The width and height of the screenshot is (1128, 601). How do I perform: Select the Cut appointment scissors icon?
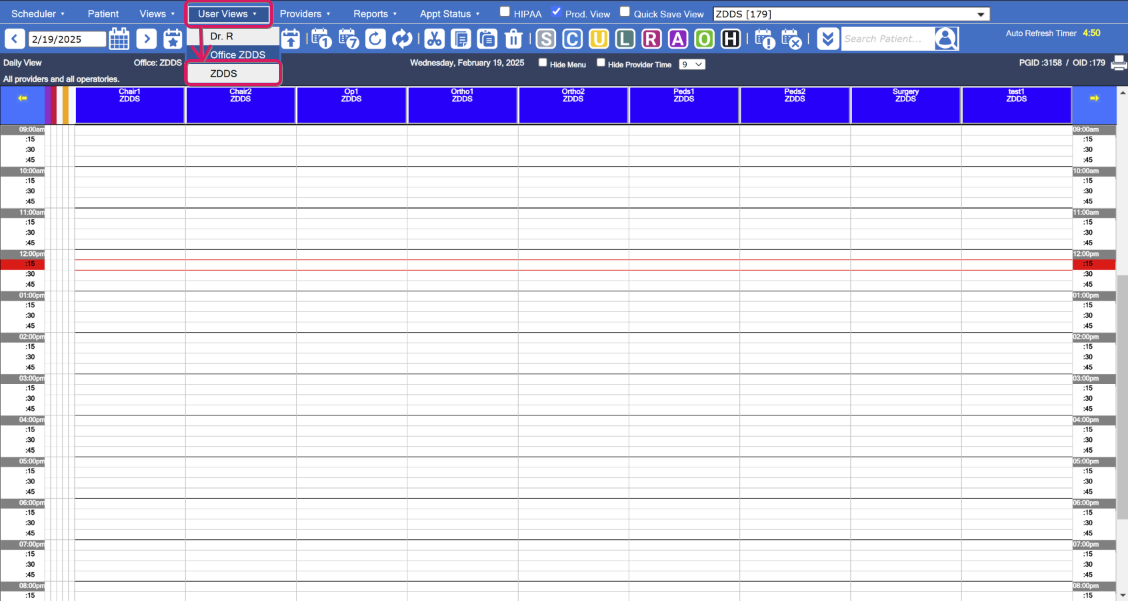coord(433,38)
